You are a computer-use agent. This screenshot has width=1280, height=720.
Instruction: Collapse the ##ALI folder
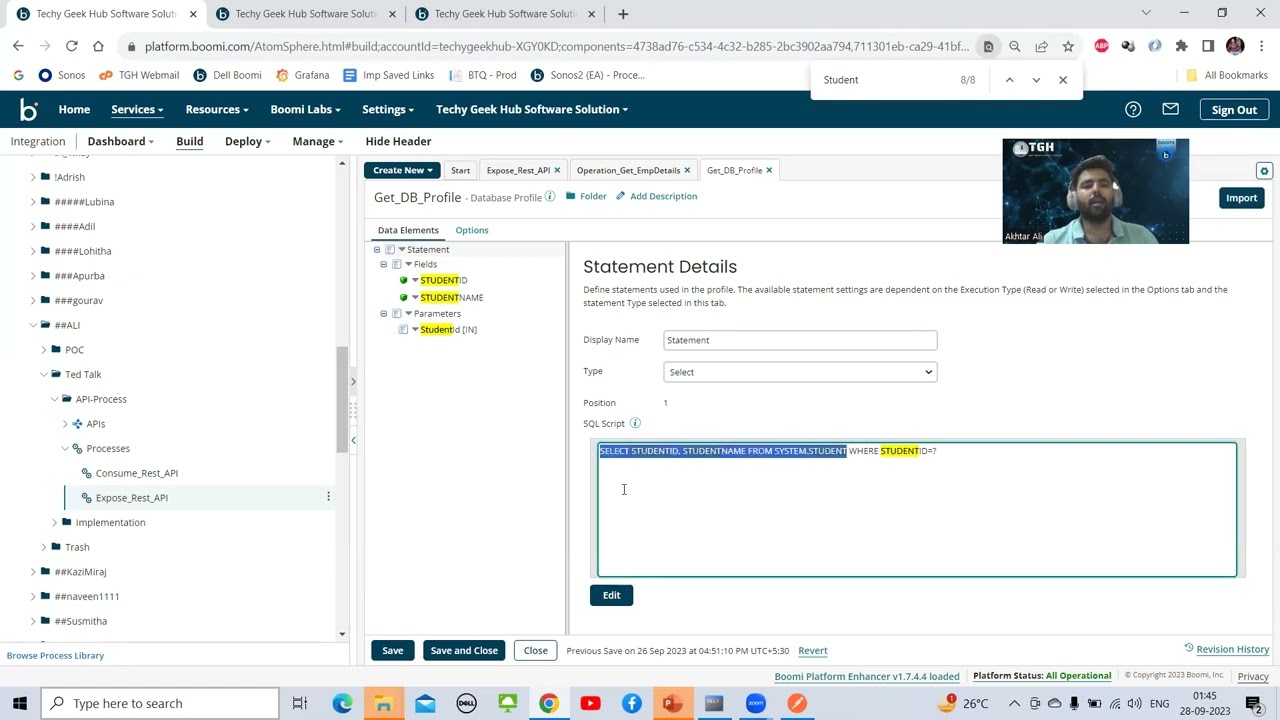point(33,325)
